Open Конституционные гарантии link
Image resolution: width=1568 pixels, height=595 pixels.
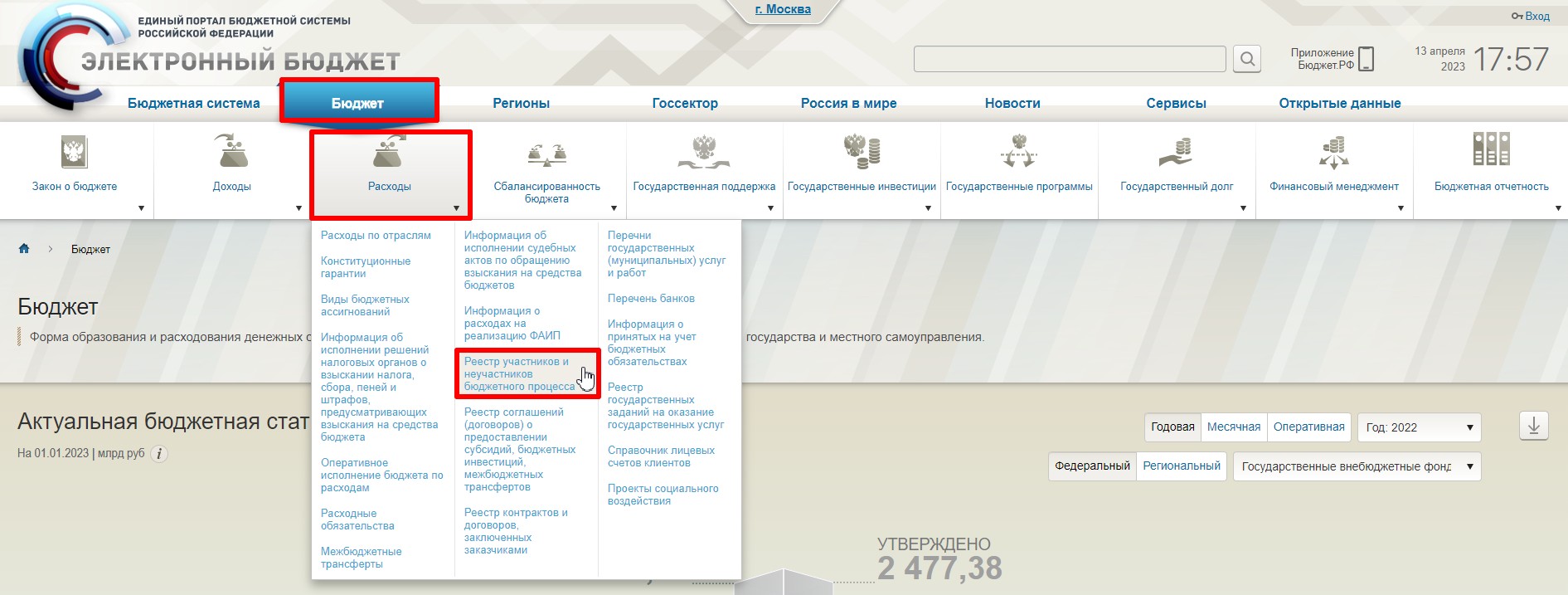click(x=366, y=267)
